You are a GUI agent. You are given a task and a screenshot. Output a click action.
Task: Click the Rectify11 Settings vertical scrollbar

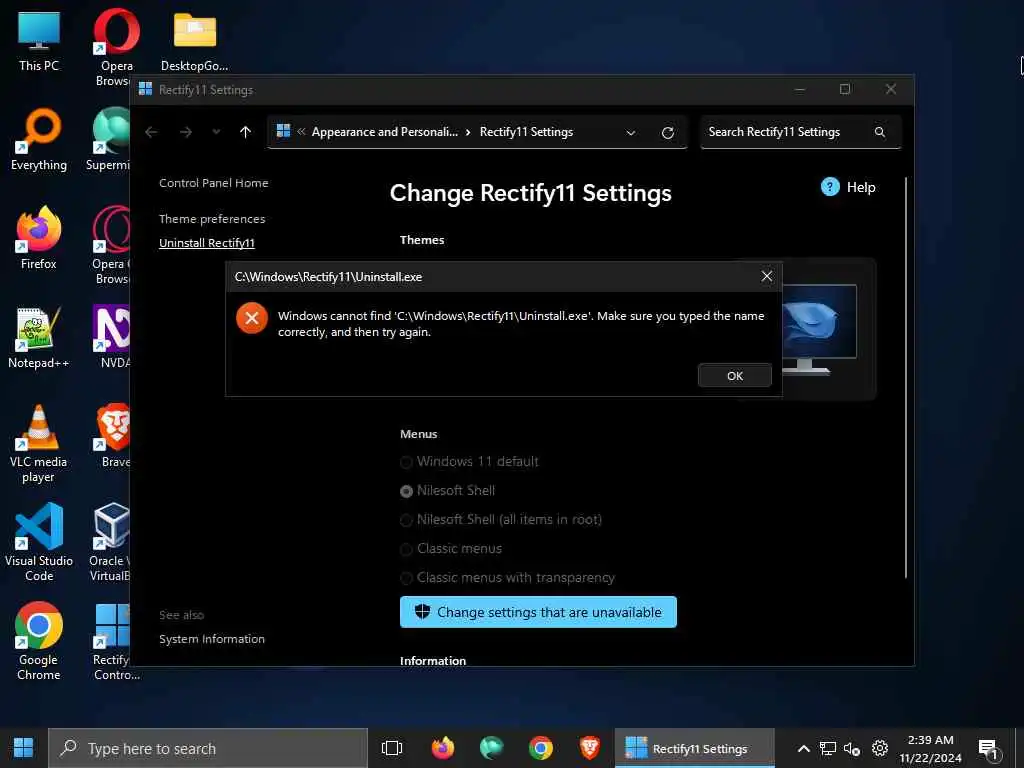[x=906, y=377]
